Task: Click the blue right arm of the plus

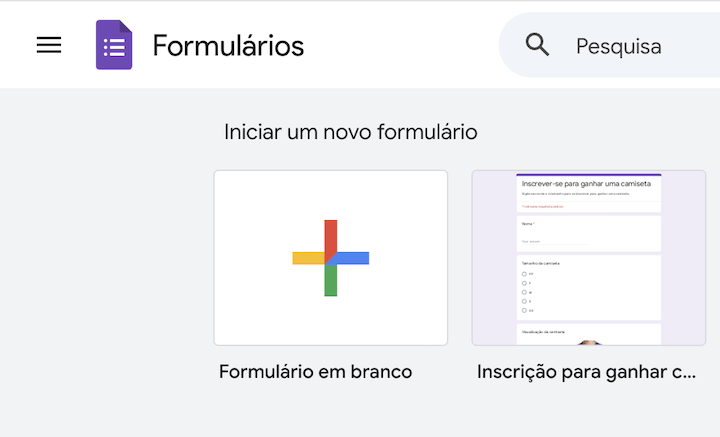Action: (x=354, y=258)
